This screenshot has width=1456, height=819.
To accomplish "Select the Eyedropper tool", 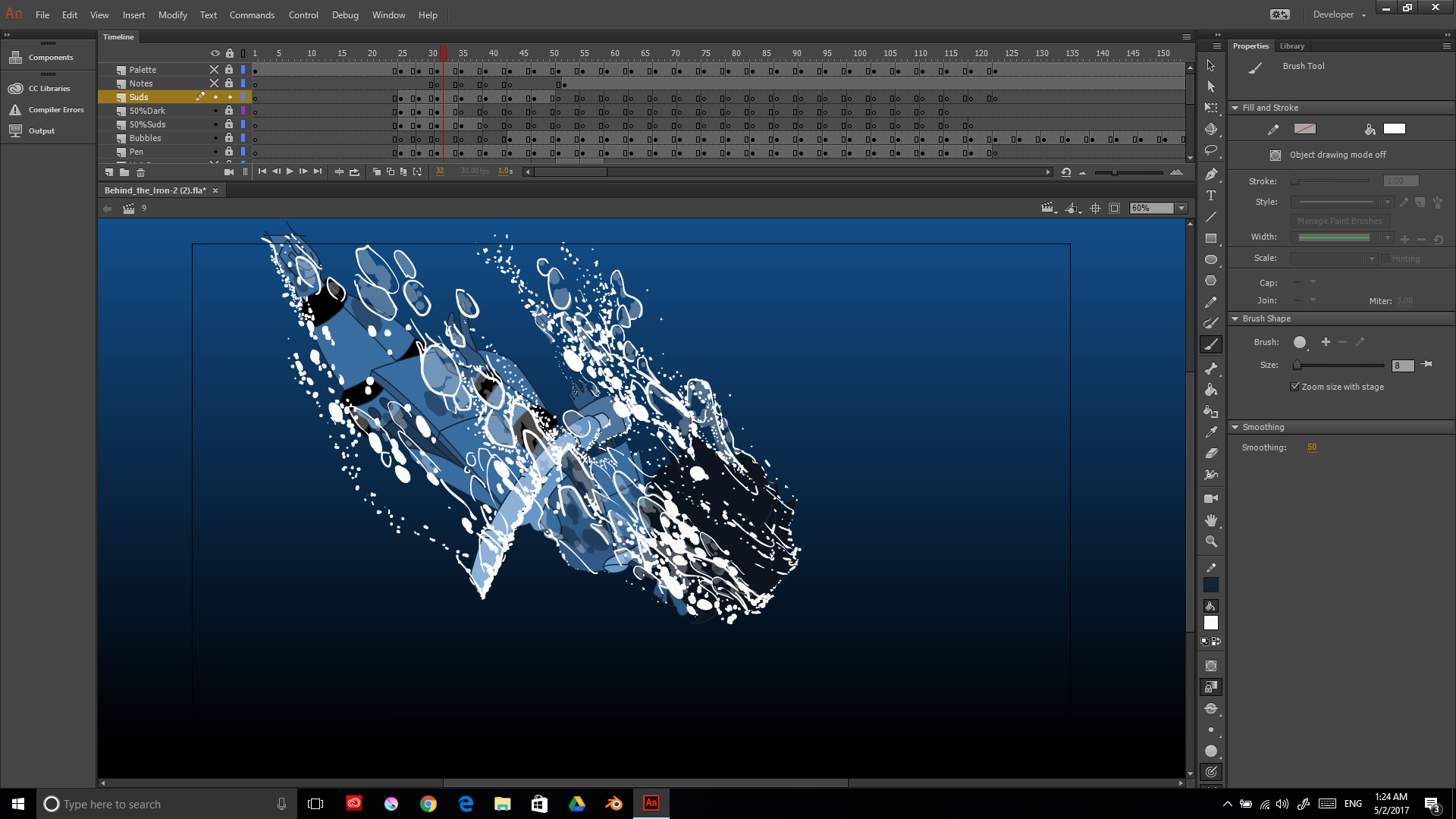I will 1211,432.
